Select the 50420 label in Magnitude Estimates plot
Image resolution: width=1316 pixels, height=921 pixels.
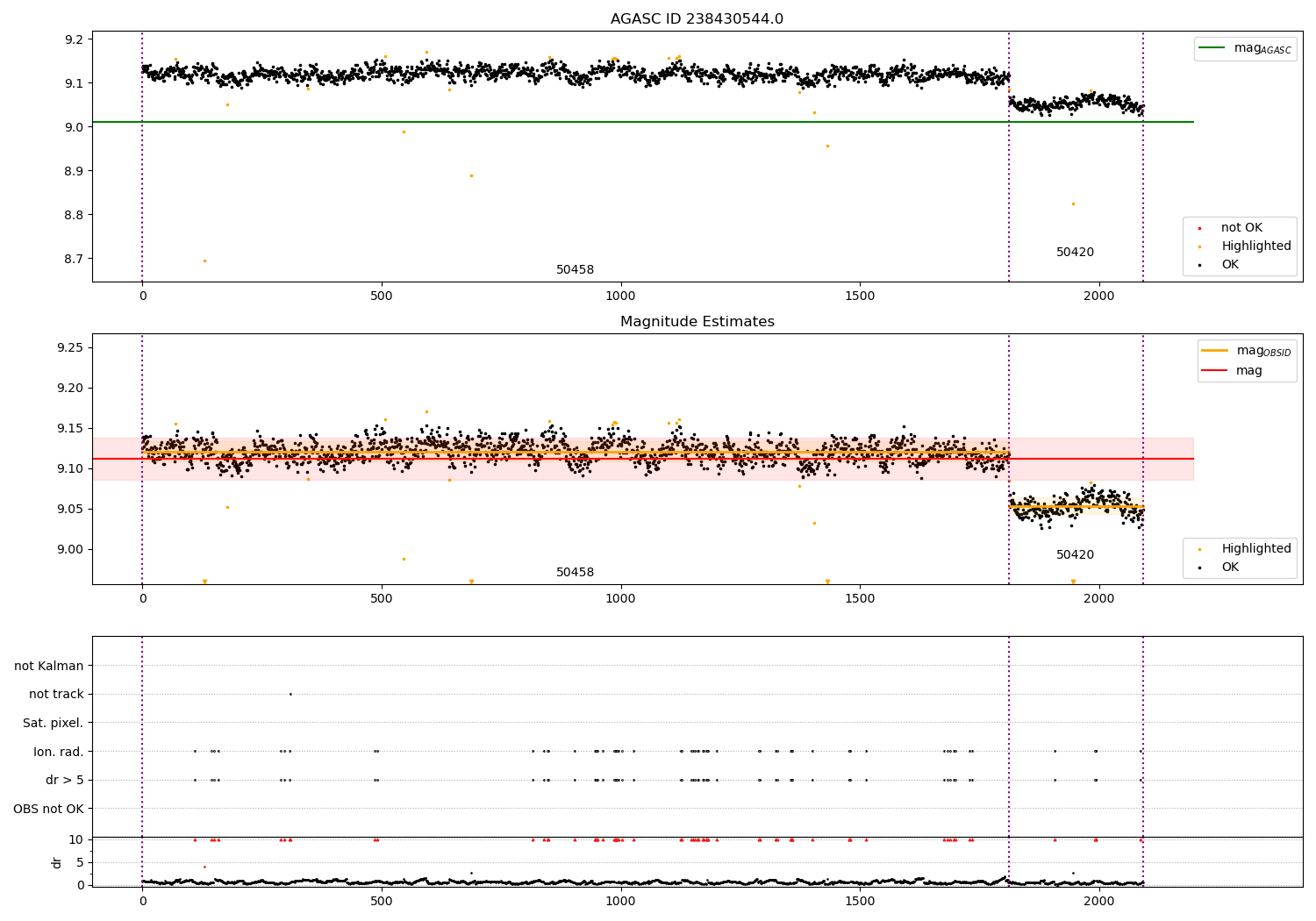click(x=1075, y=555)
